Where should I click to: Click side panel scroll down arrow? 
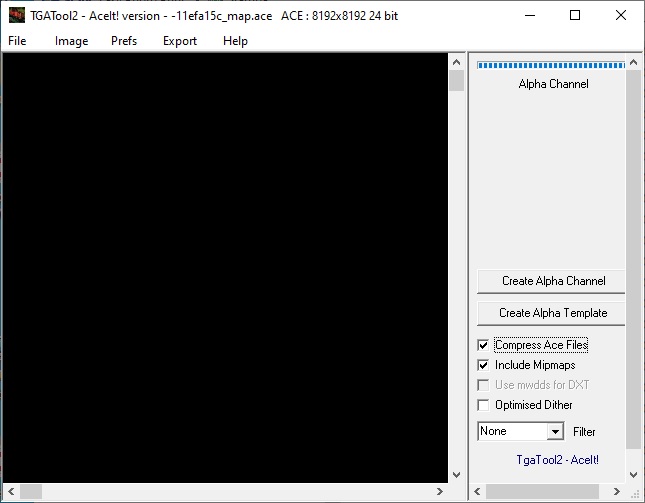(634, 474)
